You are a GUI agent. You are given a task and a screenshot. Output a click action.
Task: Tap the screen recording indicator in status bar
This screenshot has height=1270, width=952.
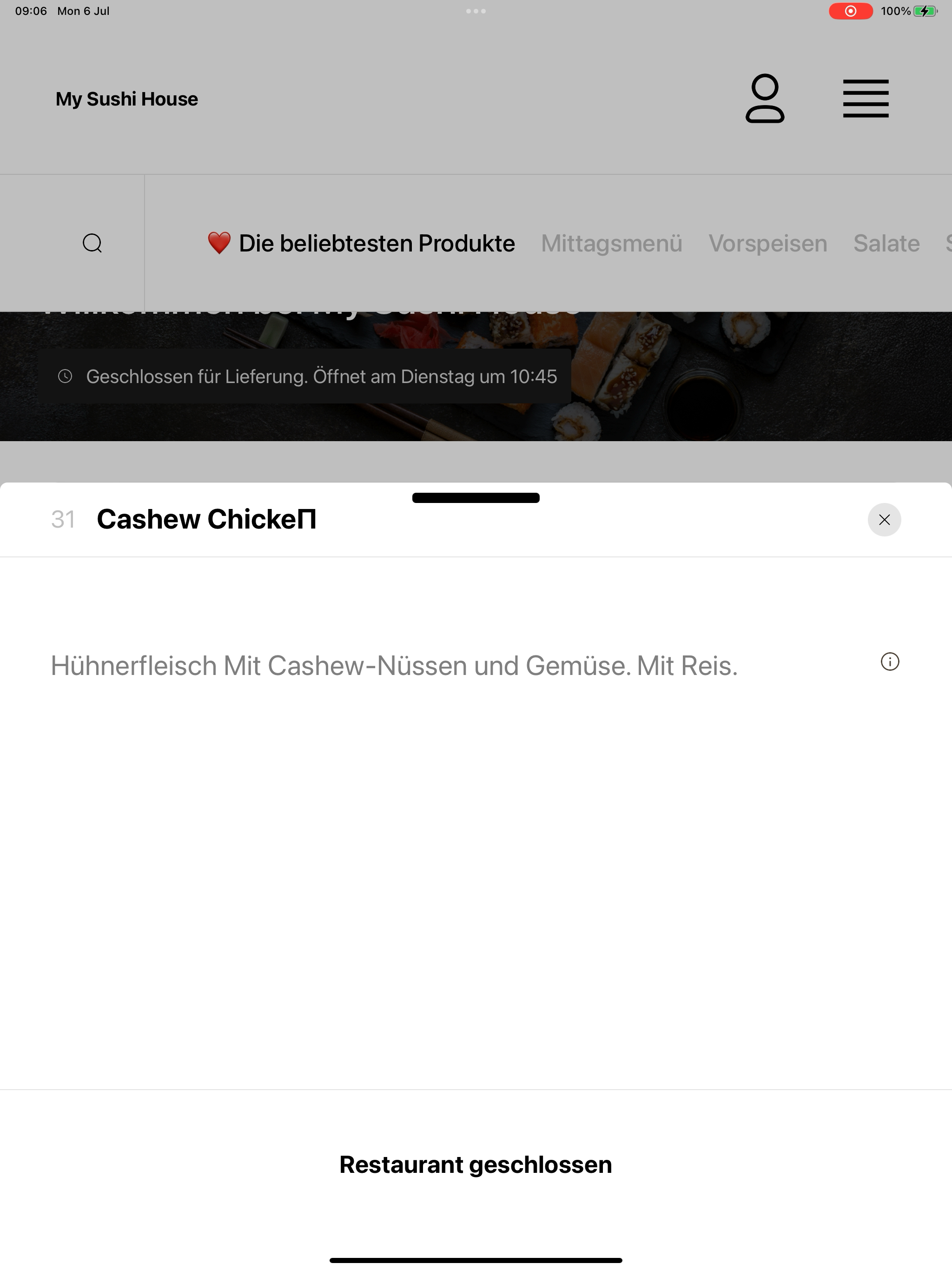coord(850,11)
